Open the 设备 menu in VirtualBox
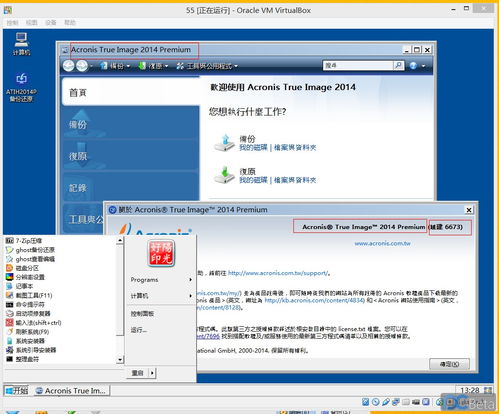 (51, 22)
